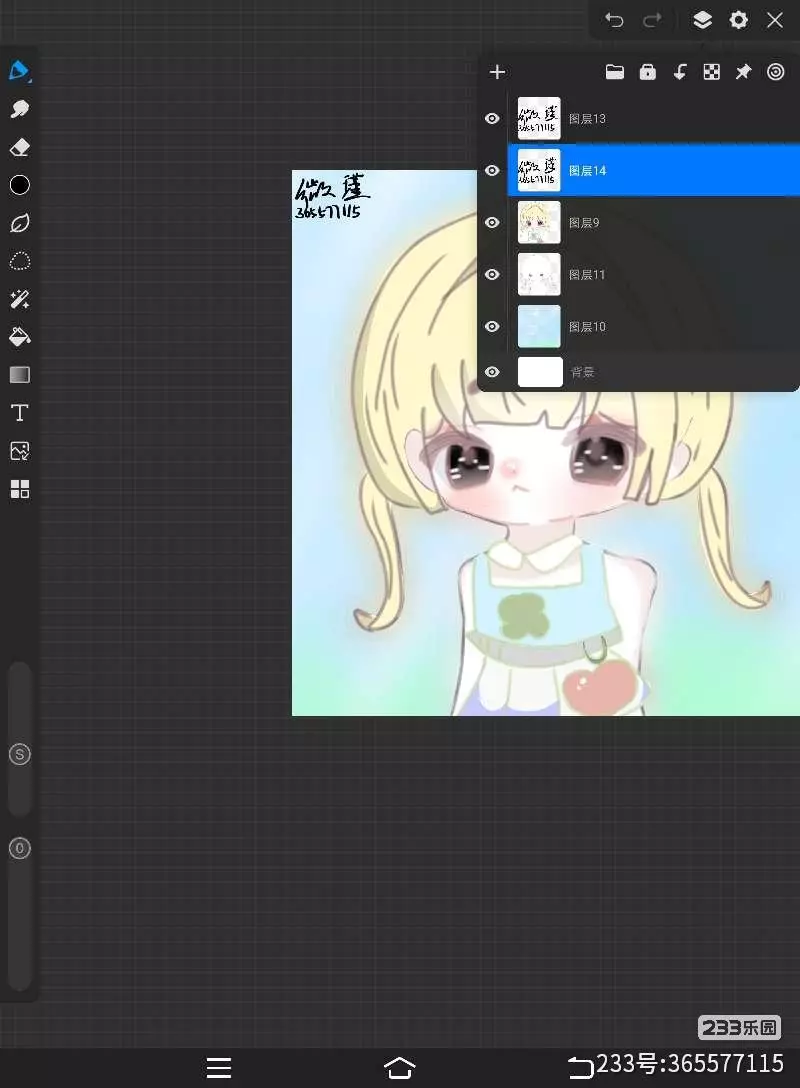This screenshot has width=800, height=1088.
Task: Add a new layer with plus
Action: [497, 72]
